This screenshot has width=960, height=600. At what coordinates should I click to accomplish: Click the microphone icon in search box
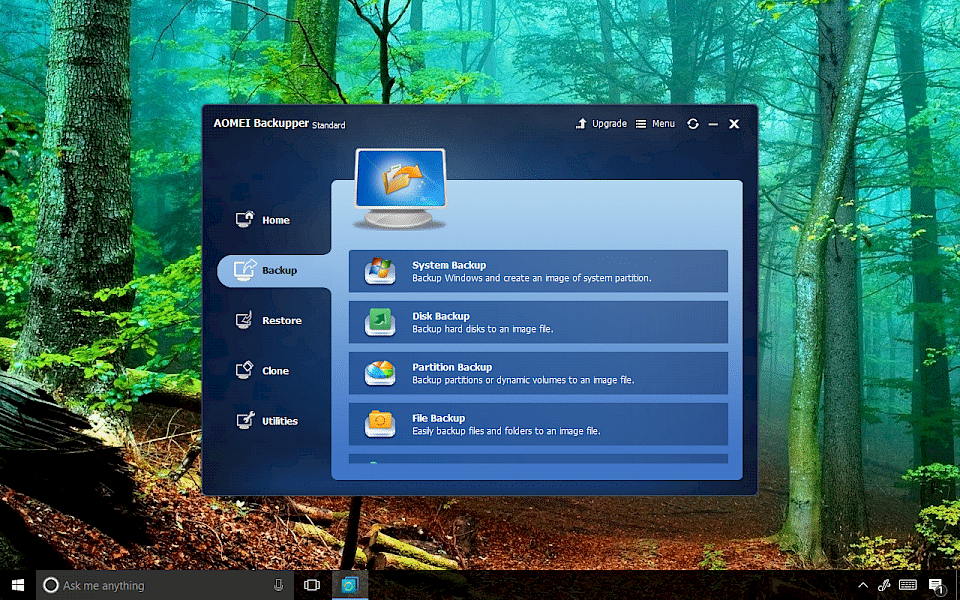tap(278, 585)
